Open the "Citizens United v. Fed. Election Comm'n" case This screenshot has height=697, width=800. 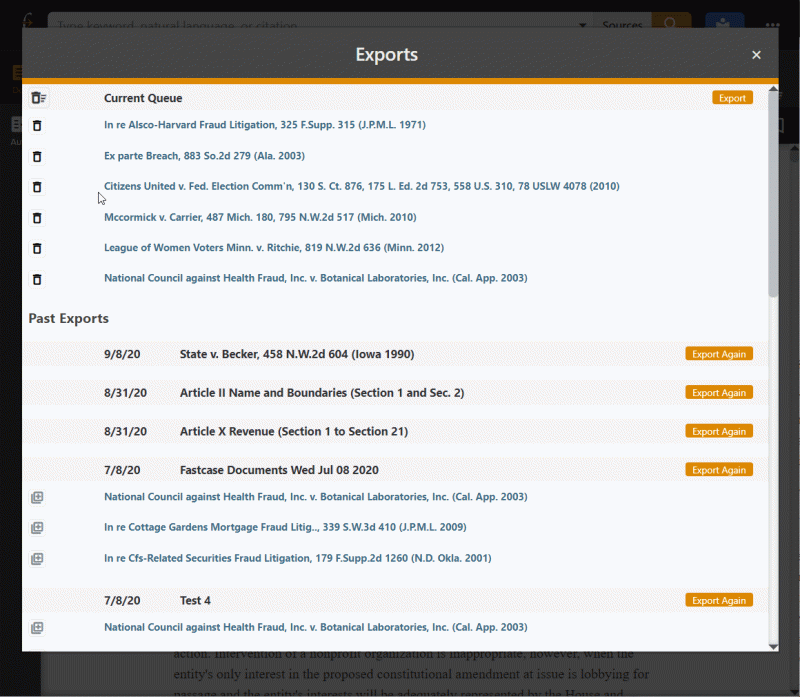362,186
